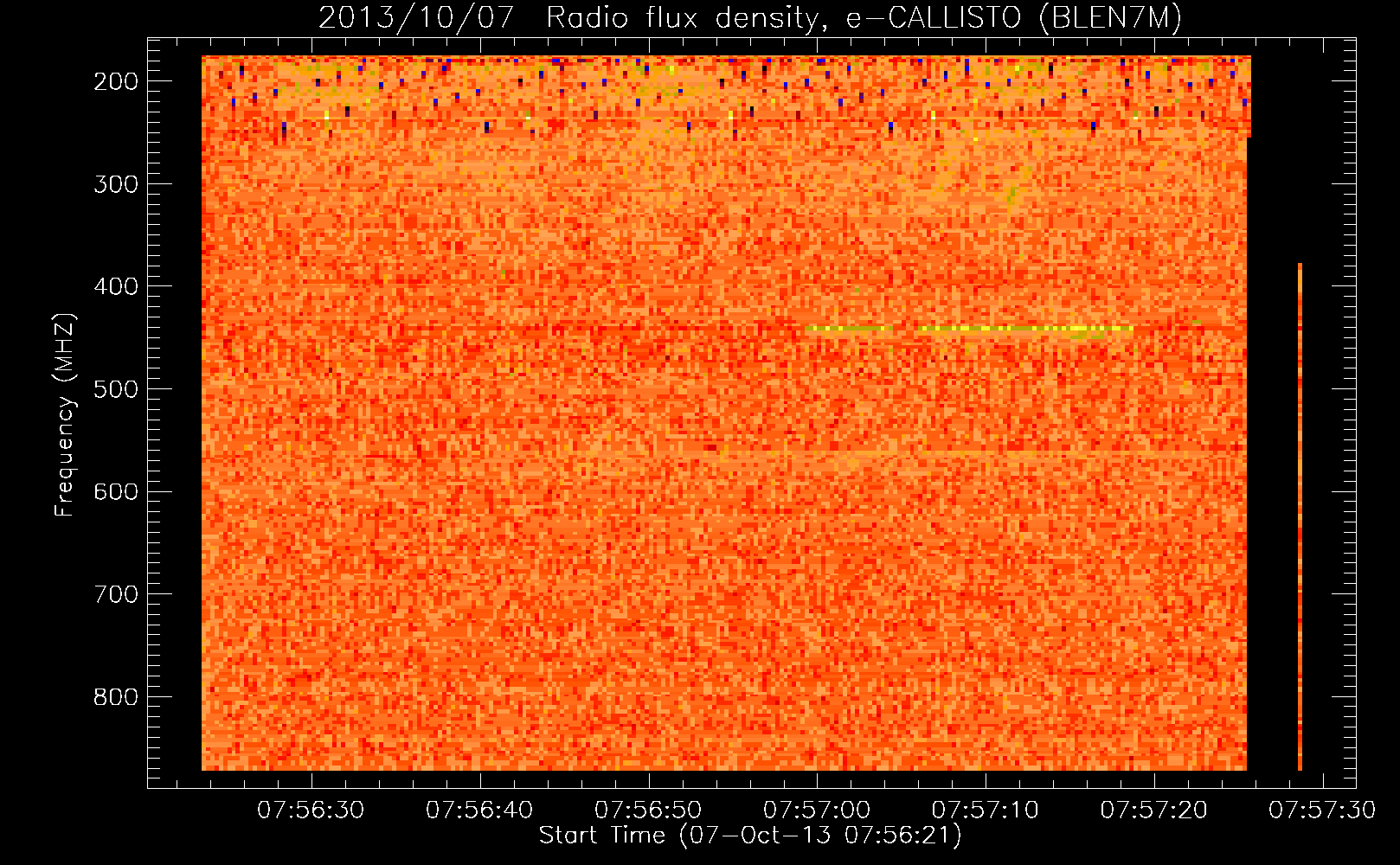Click the 07:57:30 time tick label

coord(1322,811)
